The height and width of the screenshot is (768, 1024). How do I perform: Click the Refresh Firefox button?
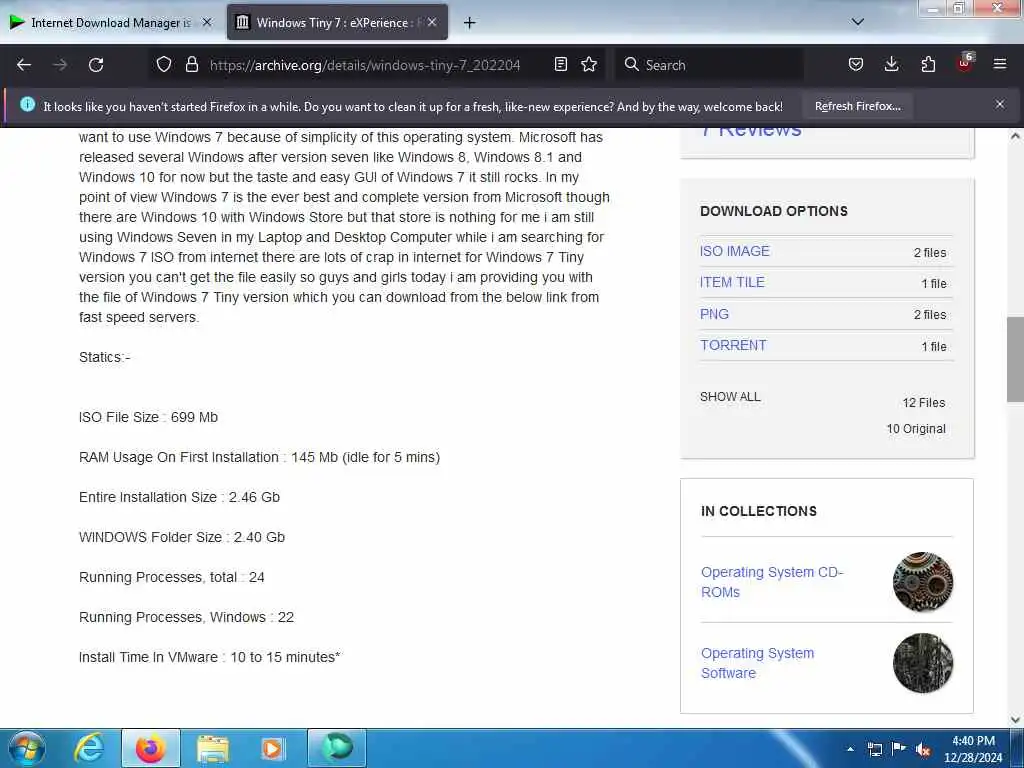coord(857,106)
